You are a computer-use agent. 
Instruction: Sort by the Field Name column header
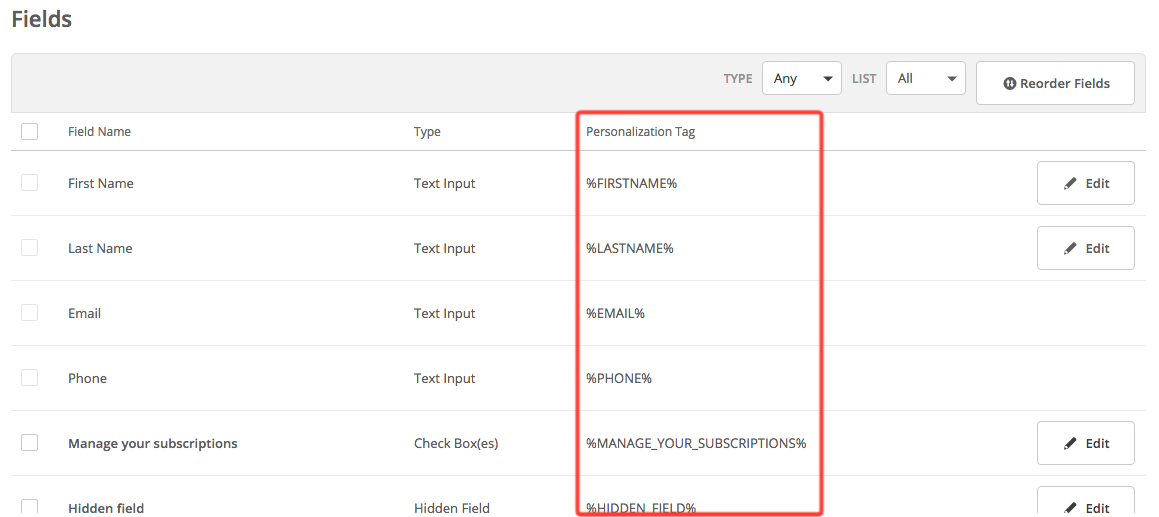pyautogui.click(x=99, y=132)
